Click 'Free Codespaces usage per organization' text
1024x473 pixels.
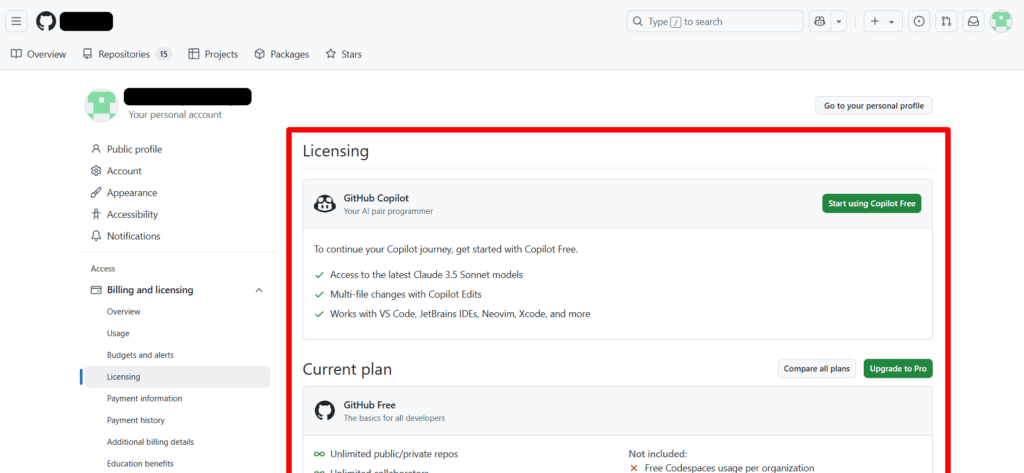729,468
